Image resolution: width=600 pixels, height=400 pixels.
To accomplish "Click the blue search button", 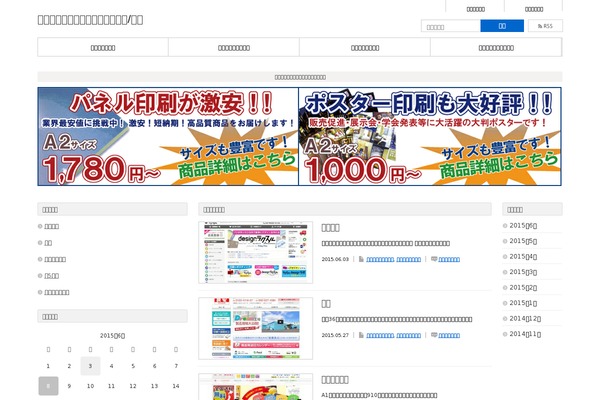I will [502, 26].
